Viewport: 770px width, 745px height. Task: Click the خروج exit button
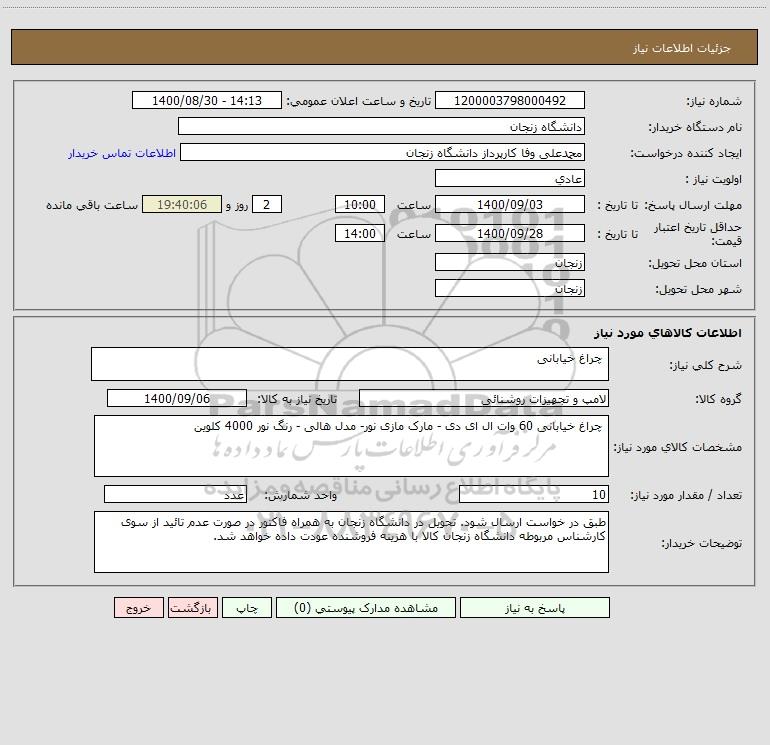(138, 607)
